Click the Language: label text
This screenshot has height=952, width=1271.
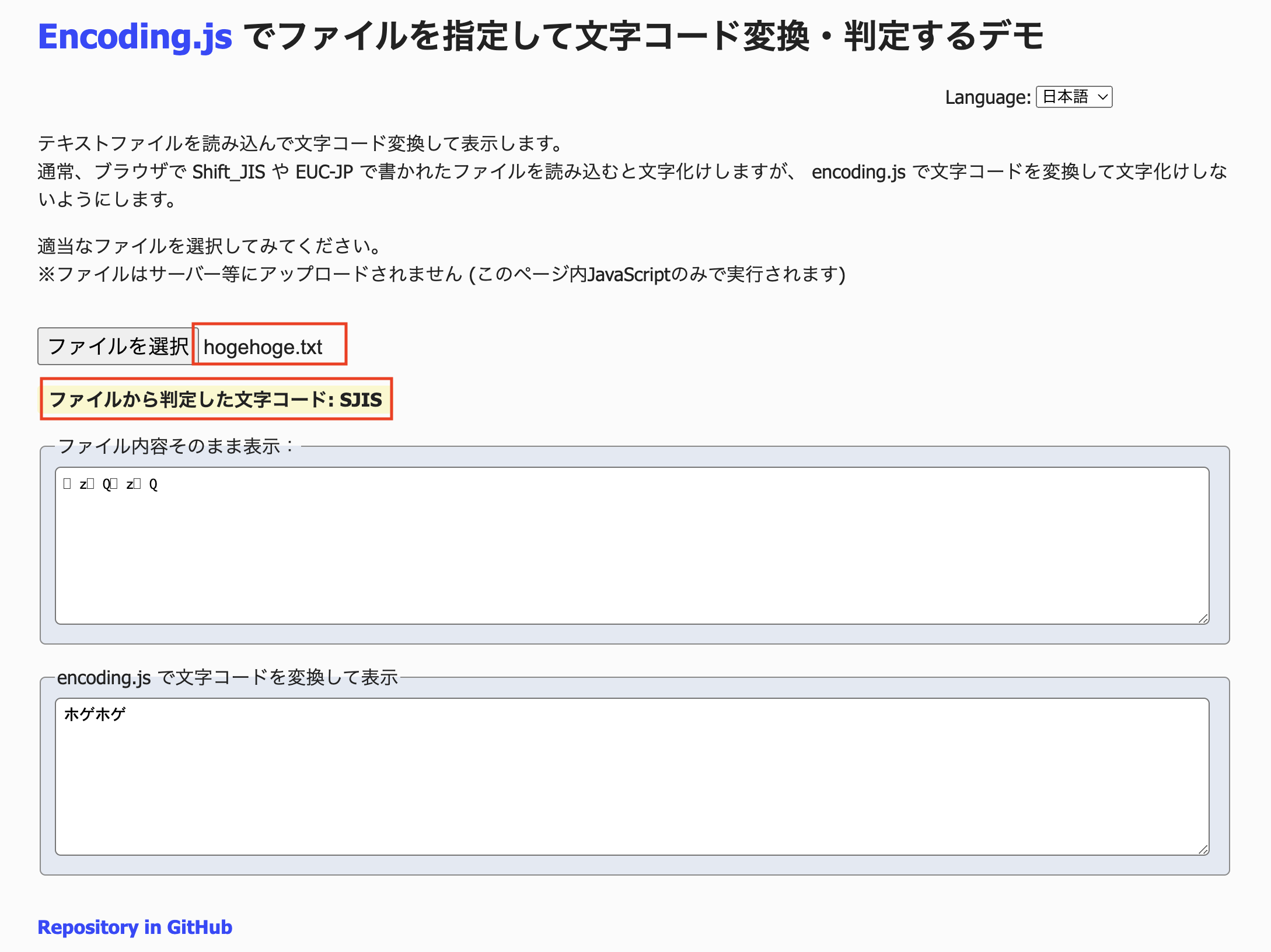click(987, 97)
